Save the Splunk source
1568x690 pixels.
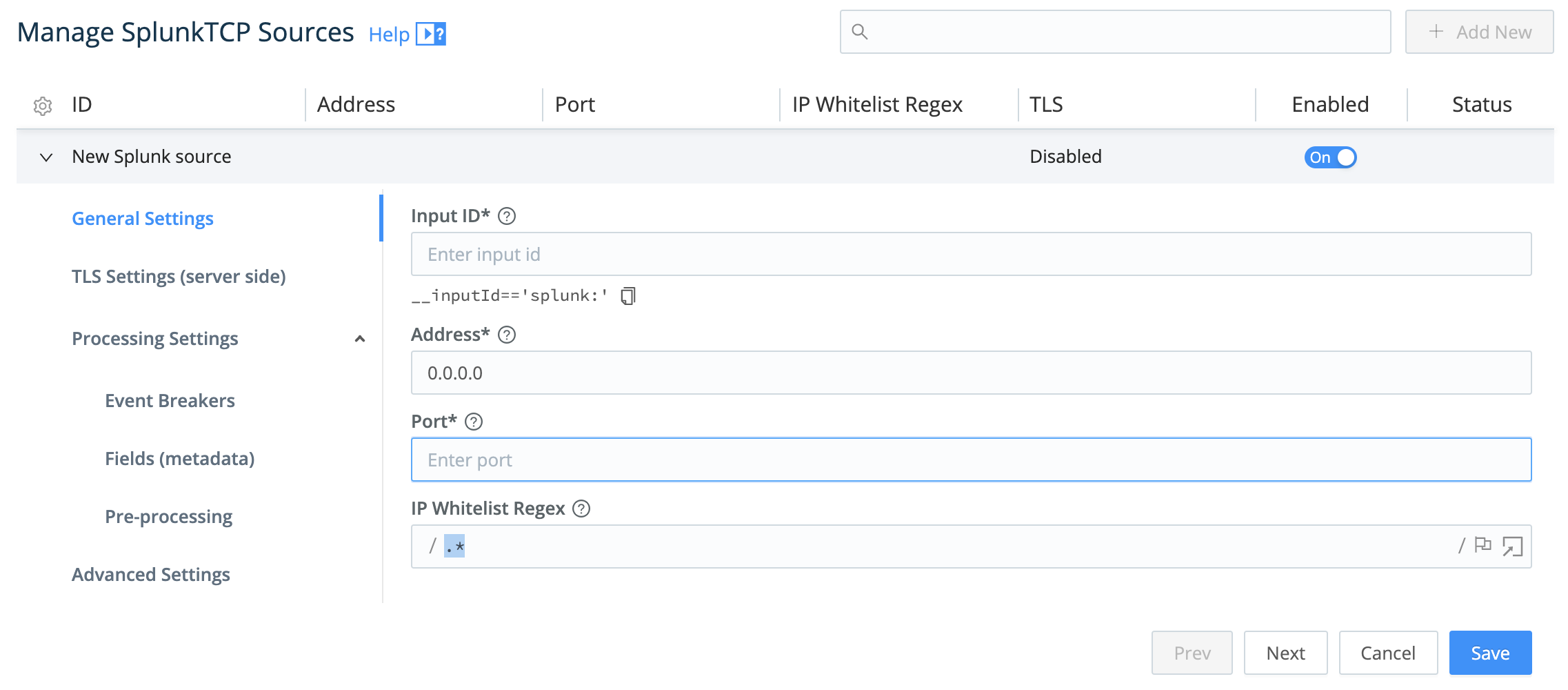(1491, 653)
